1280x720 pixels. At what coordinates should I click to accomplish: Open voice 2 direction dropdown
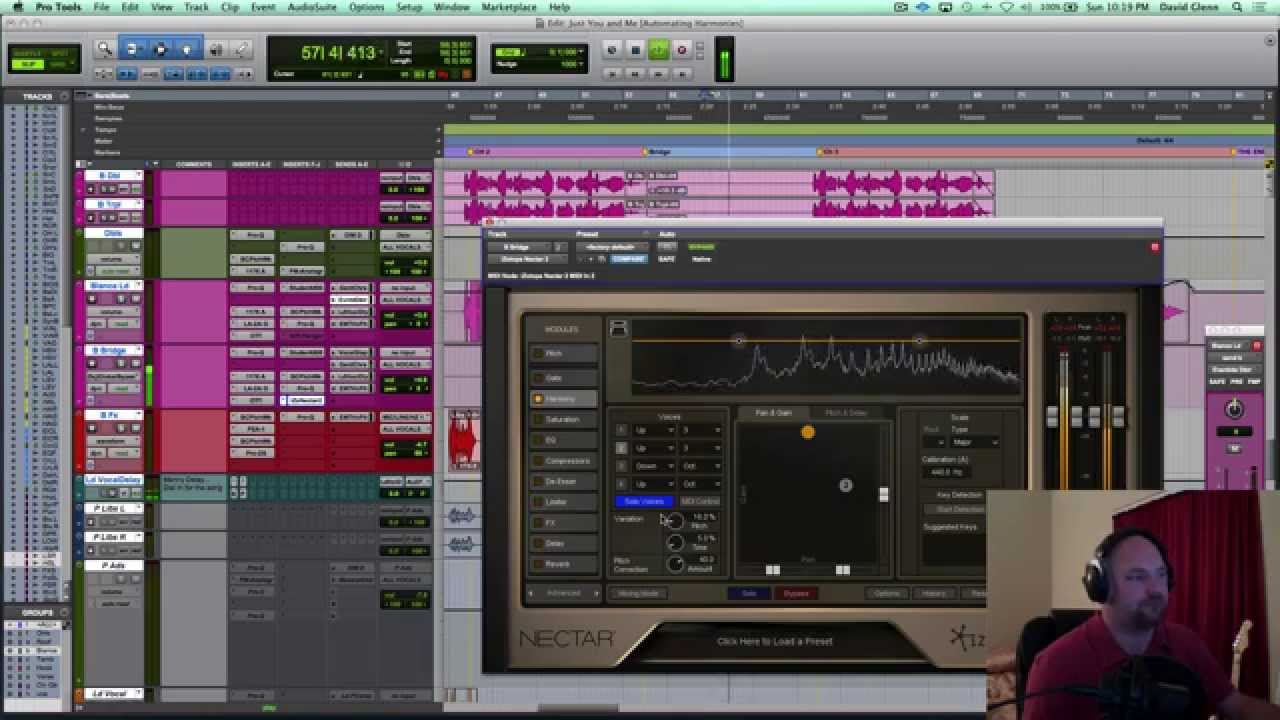654,448
